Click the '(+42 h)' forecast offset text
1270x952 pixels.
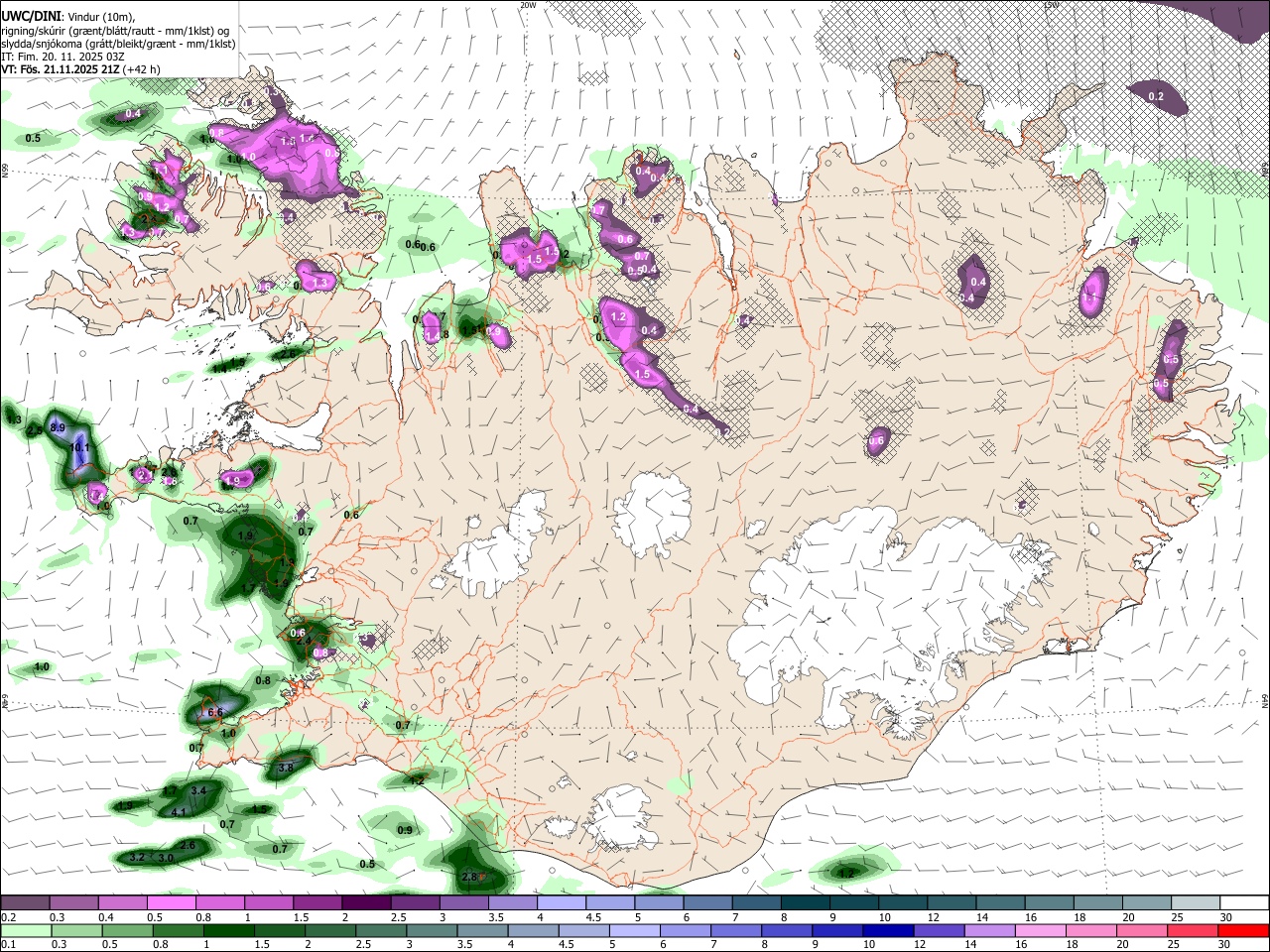coord(142,69)
